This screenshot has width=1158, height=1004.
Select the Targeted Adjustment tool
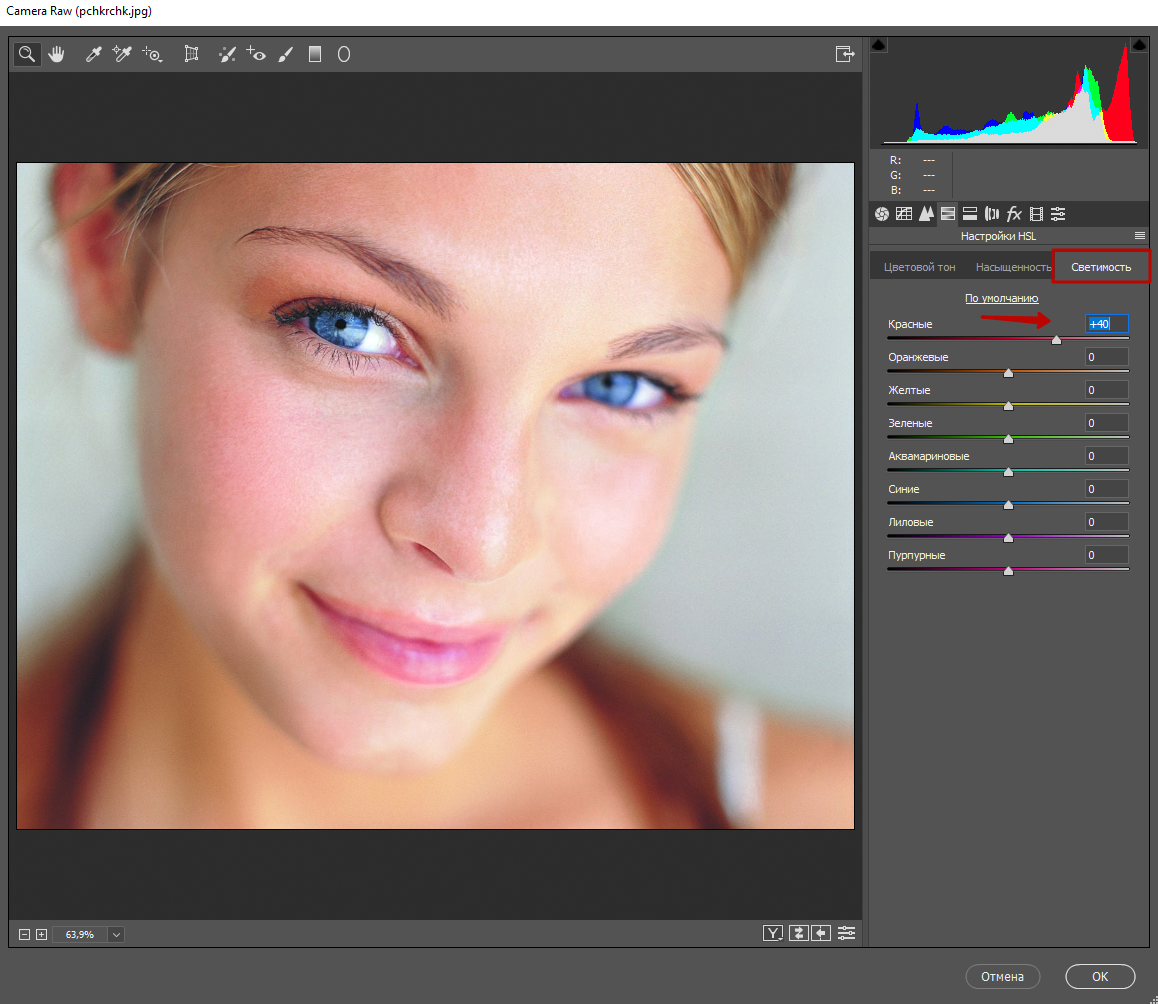[152, 54]
